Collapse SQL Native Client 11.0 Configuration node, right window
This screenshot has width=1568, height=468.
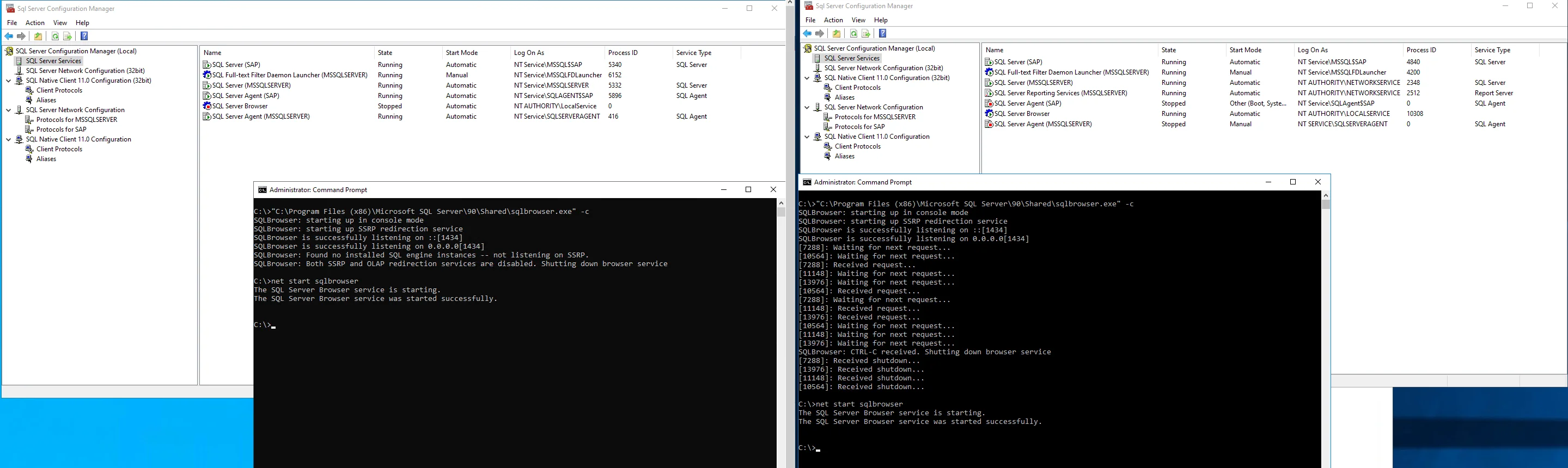(807, 137)
